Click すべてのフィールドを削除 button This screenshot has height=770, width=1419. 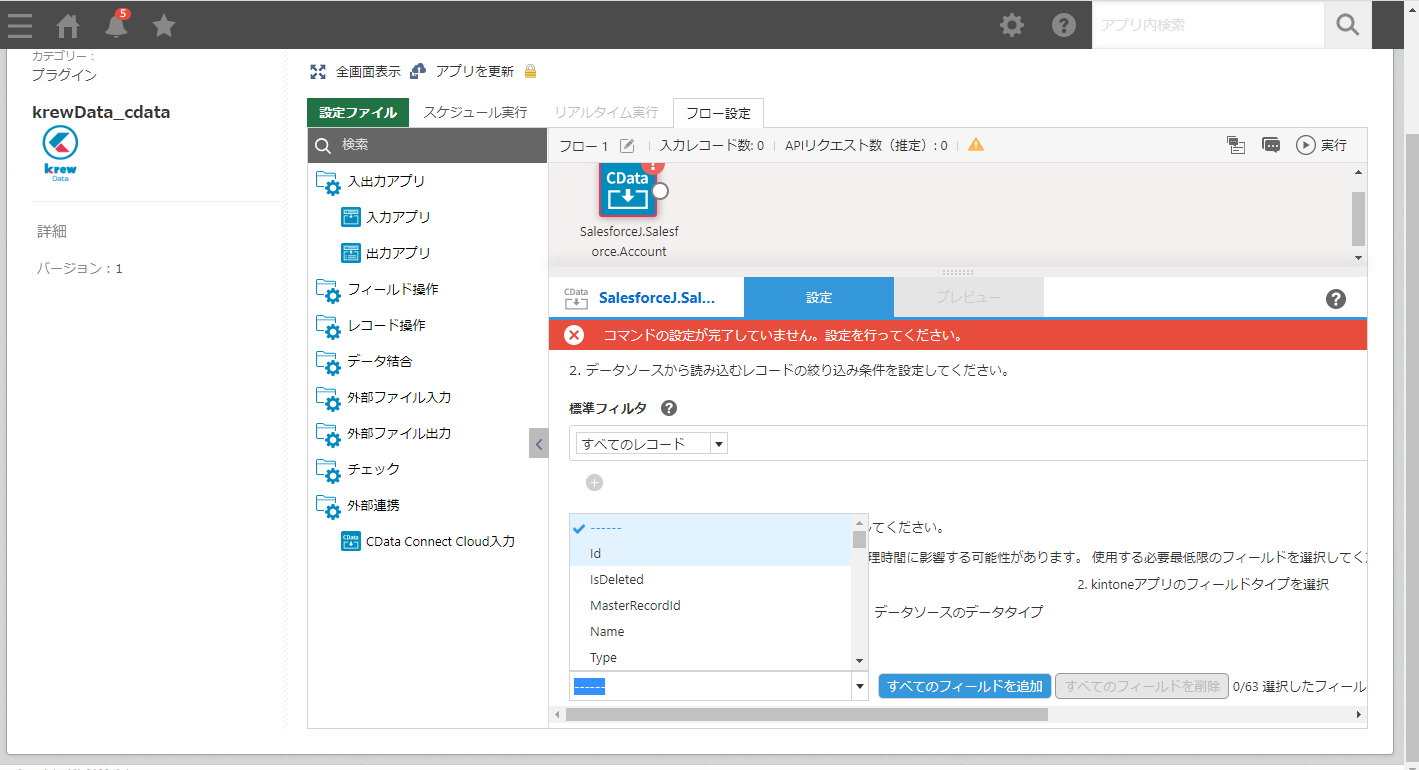pos(1142,686)
